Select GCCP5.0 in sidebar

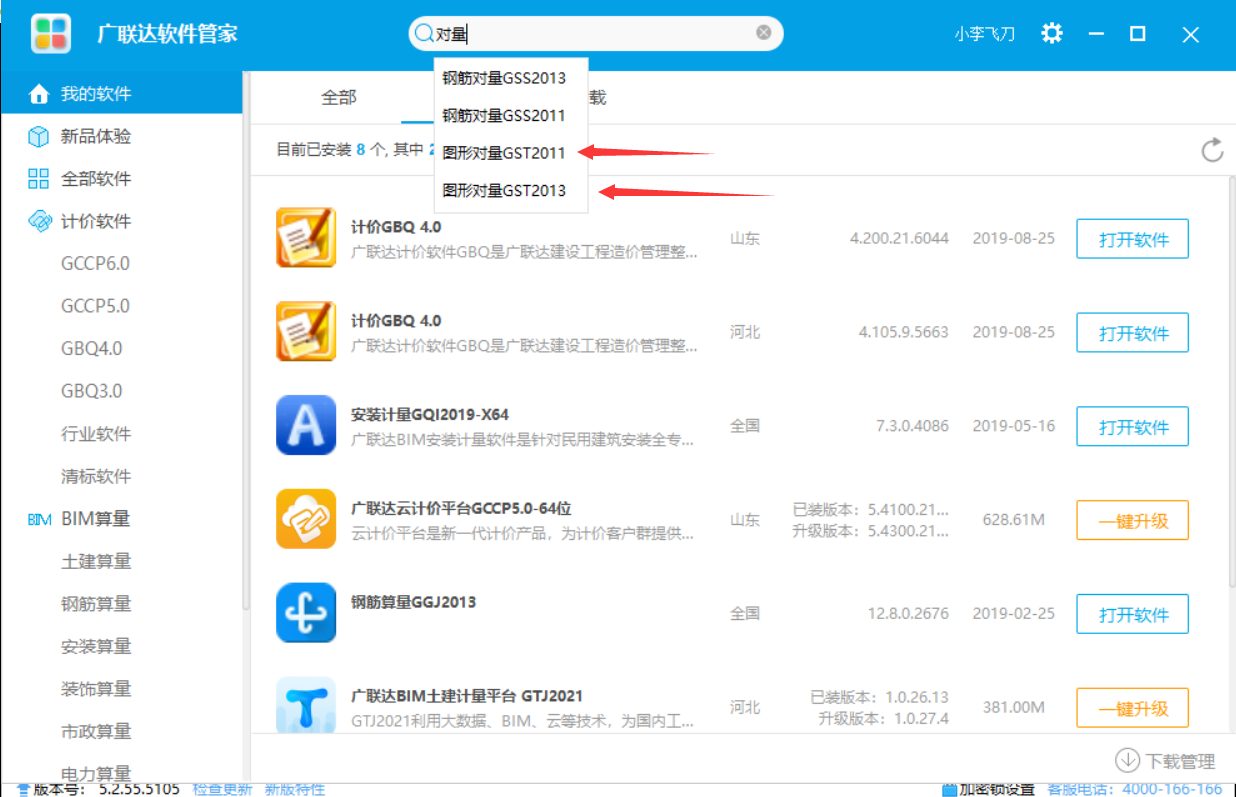[95, 306]
